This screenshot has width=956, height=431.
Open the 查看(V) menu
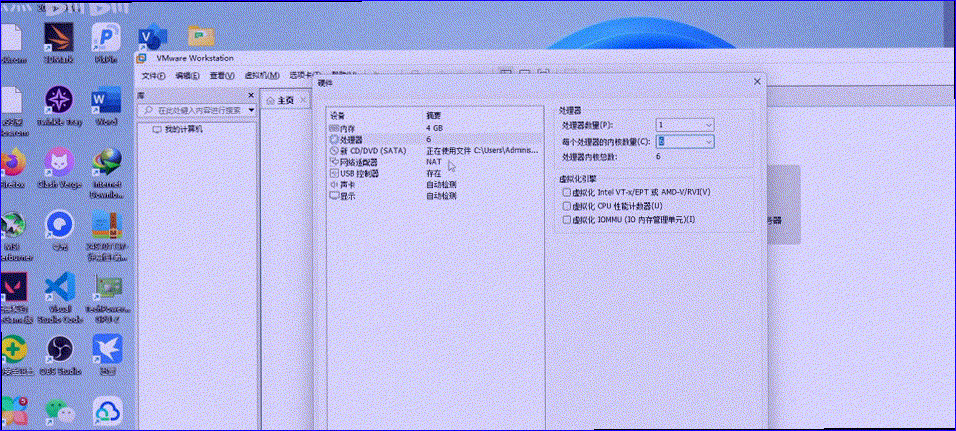click(x=222, y=76)
